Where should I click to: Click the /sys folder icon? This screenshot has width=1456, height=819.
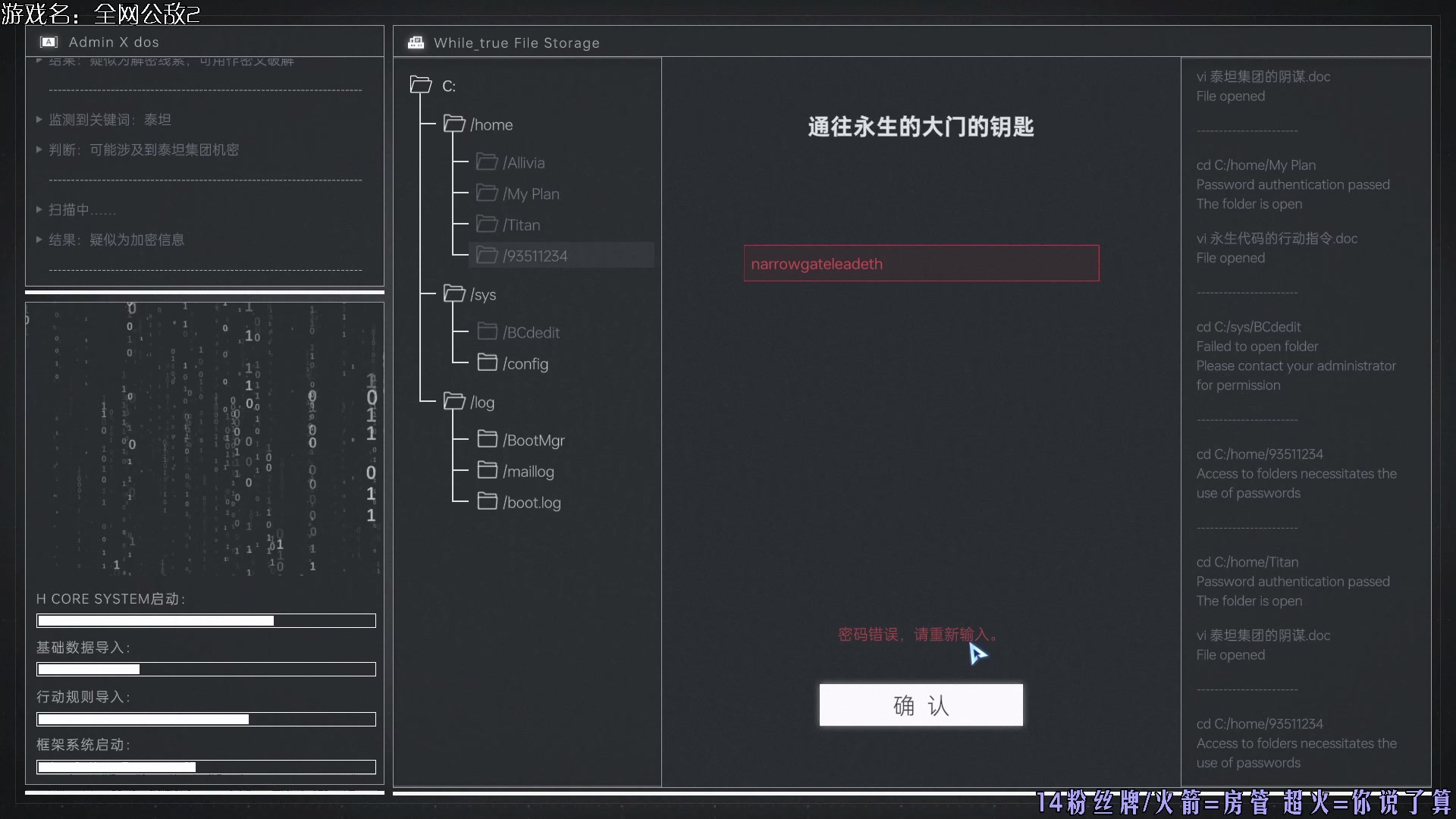click(453, 293)
